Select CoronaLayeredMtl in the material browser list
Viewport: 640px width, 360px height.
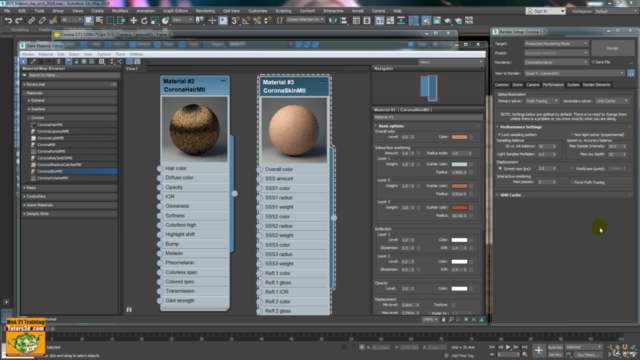[53, 131]
